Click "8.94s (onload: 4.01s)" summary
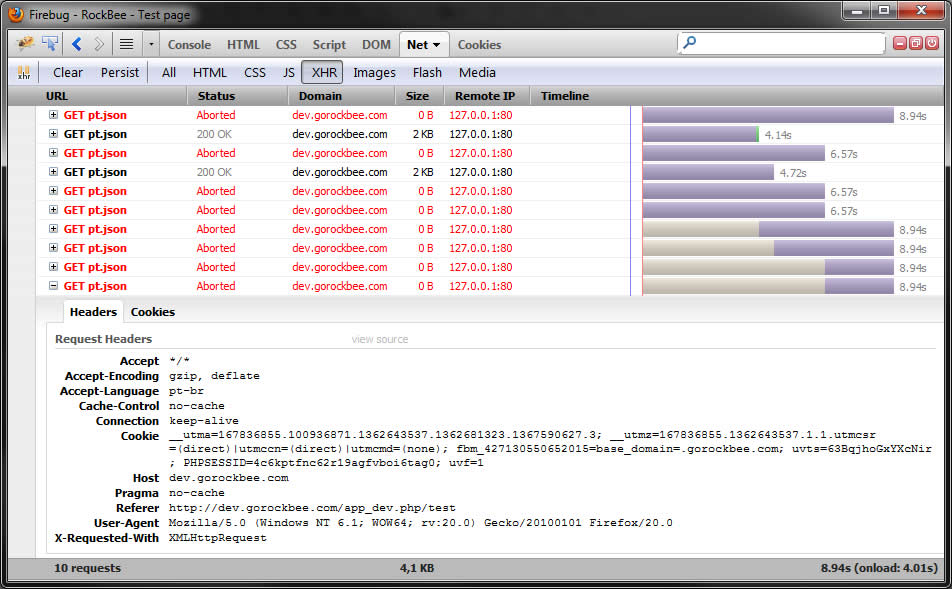Viewport: 952px width, 589px height. click(x=879, y=568)
